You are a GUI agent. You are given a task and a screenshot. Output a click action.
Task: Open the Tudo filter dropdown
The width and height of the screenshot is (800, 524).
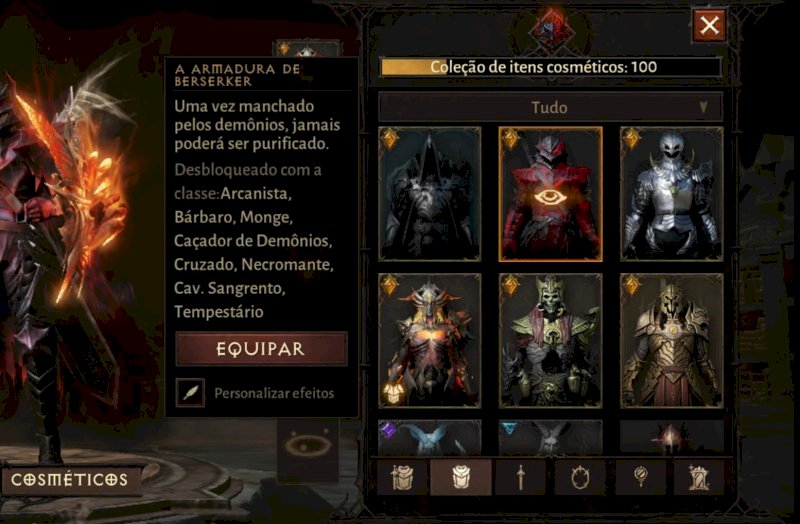[551, 107]
